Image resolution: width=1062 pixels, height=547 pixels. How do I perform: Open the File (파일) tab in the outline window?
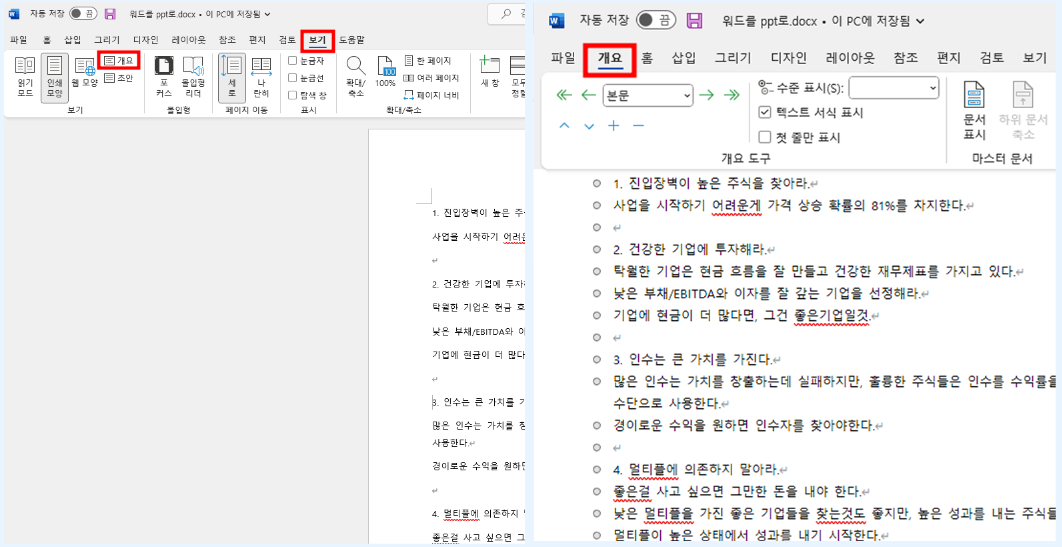click(x=564, y=58)
